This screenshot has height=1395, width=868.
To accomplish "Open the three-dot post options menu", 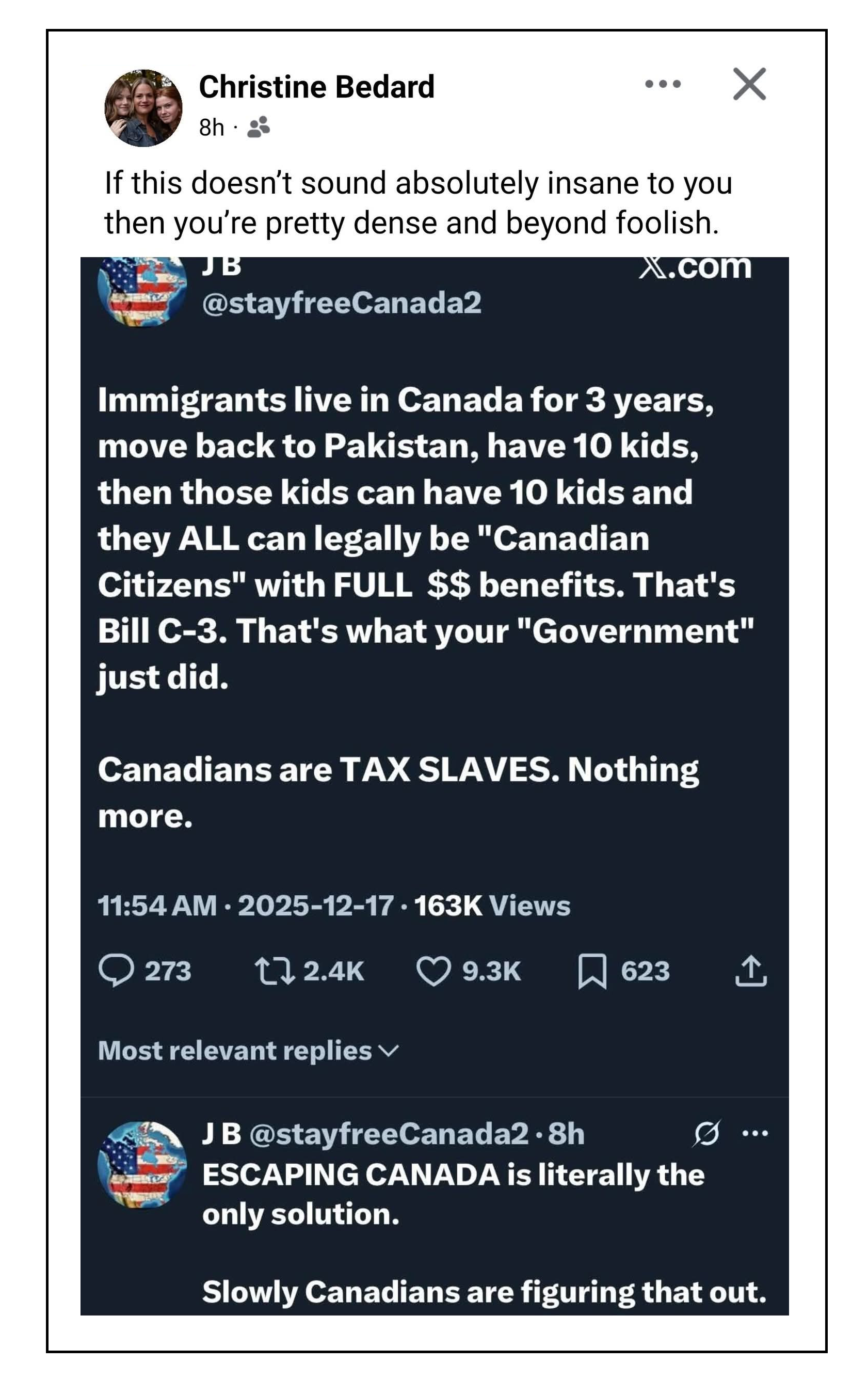I will [663, 84].
